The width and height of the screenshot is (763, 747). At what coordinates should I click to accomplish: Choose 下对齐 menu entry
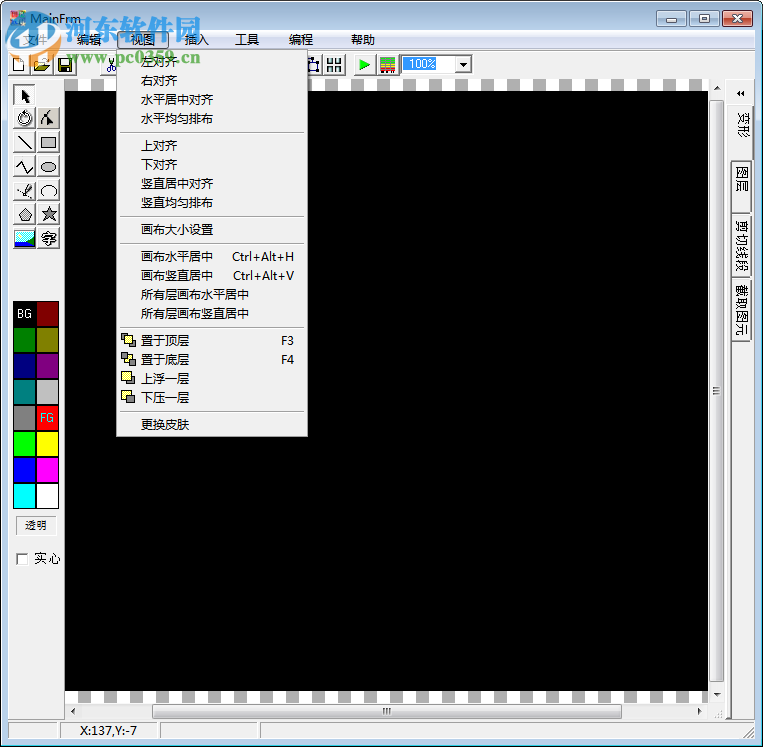(x=212, y=164)
